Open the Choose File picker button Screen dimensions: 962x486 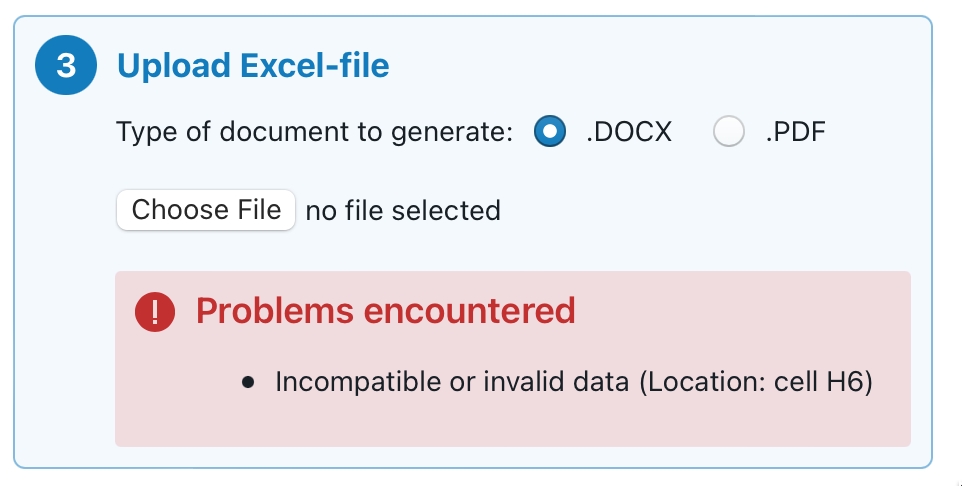click(206, 210)
